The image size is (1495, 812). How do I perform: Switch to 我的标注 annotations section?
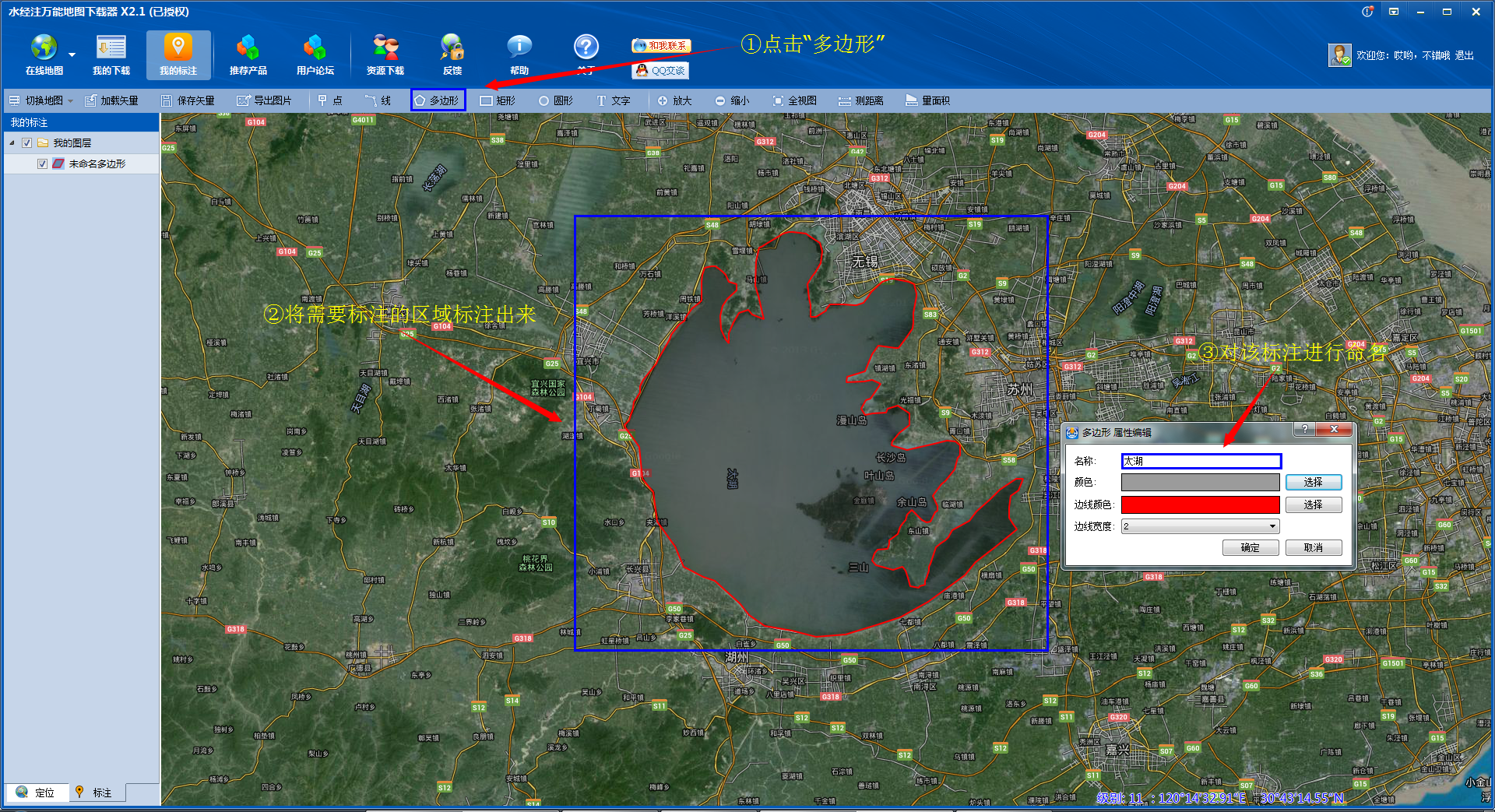pos(178,55)
